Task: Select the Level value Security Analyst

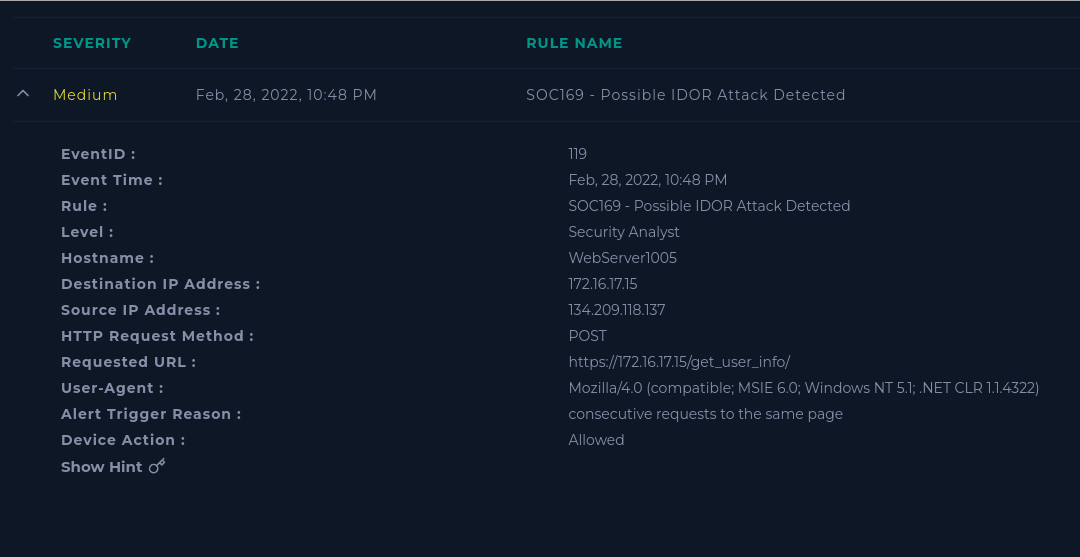Action: [623, 233]
